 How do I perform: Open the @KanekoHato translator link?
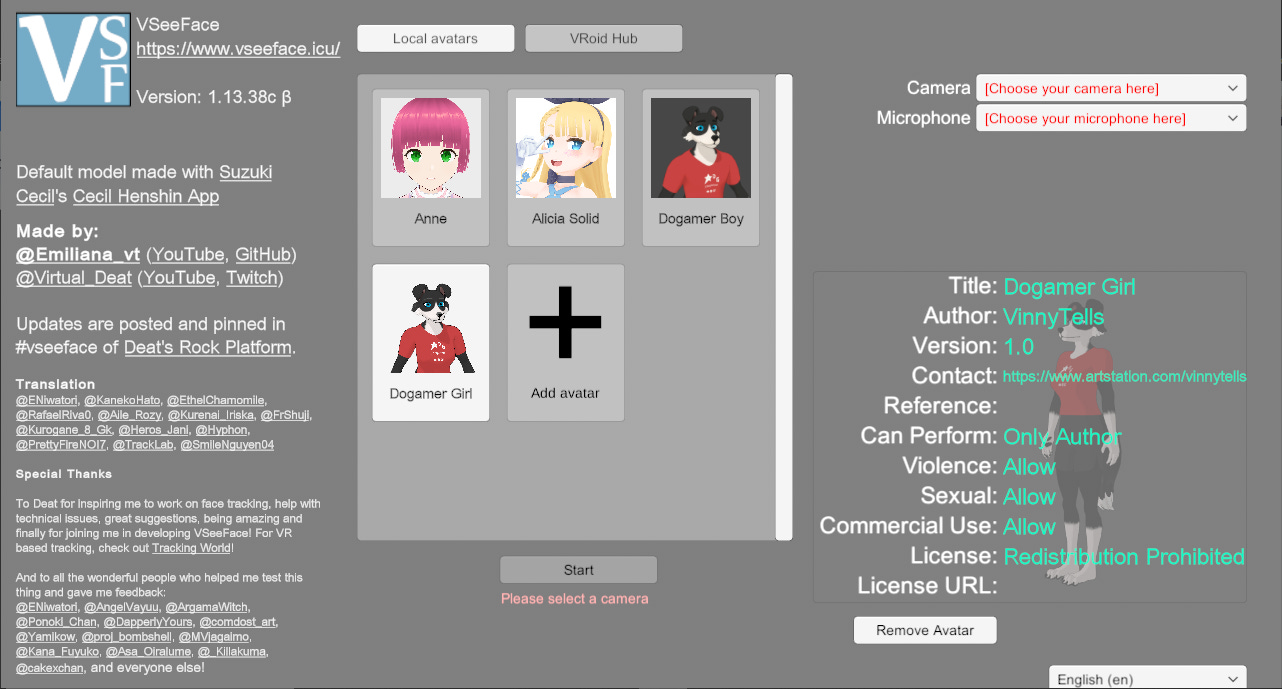[x=122, y=400]
